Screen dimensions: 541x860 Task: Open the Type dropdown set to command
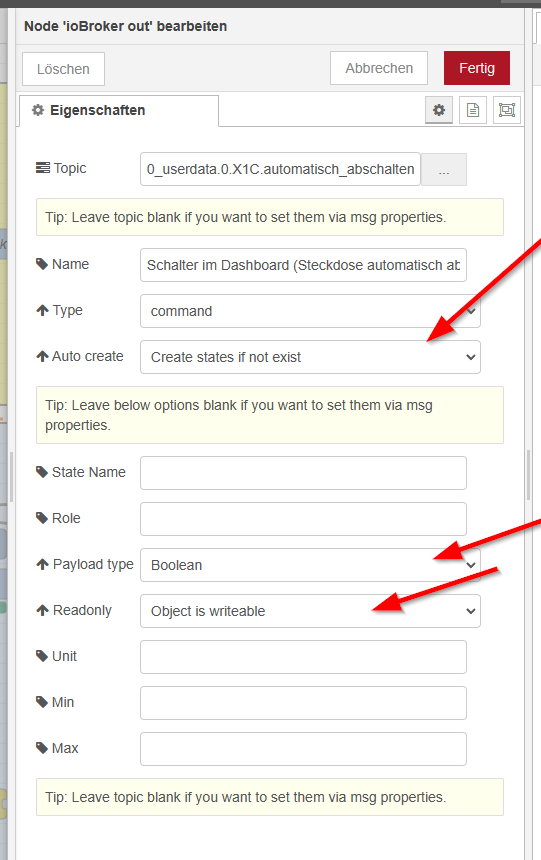click(311, 311)
